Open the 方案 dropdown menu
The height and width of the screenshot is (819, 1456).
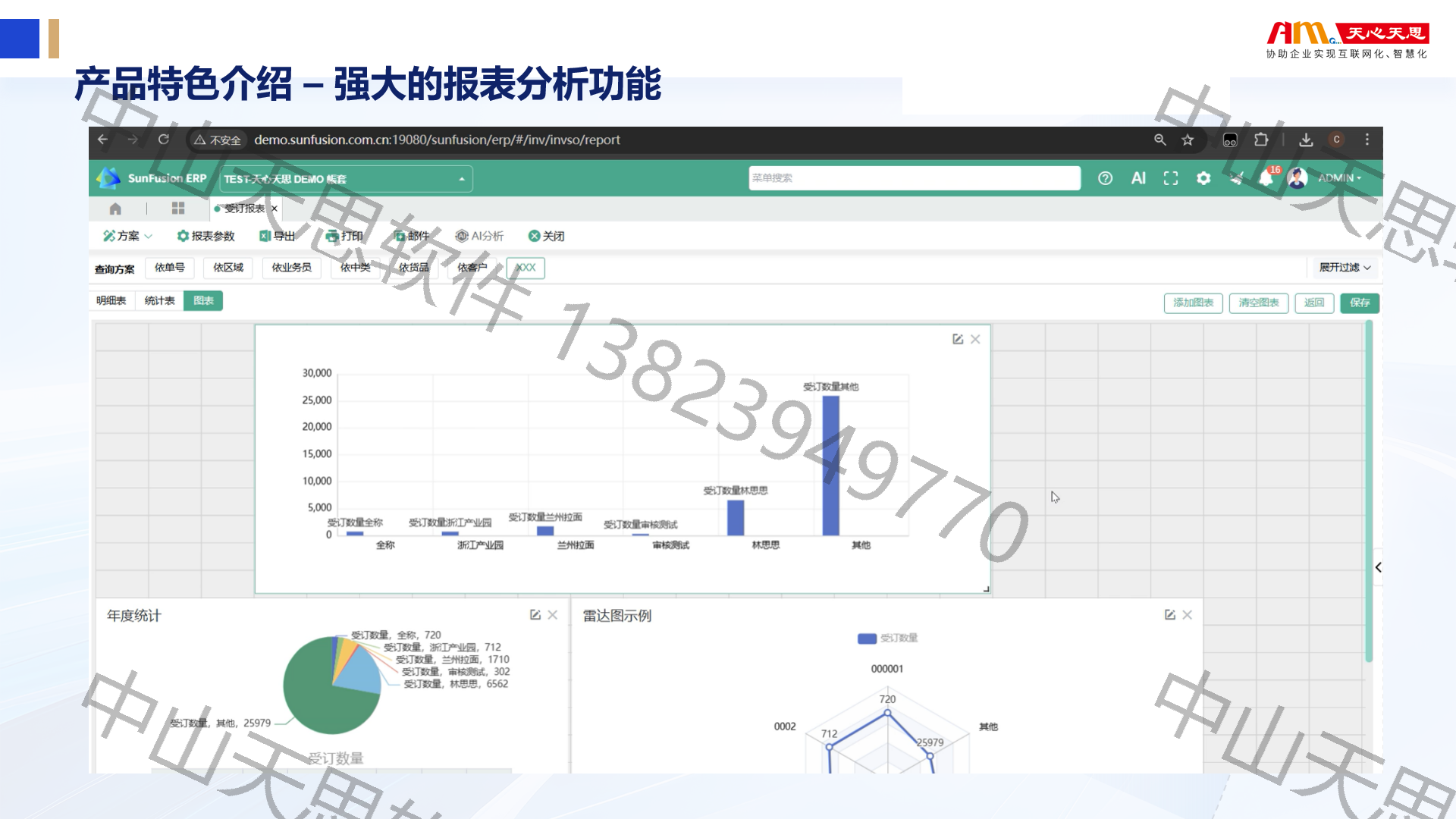coord(128,236)
